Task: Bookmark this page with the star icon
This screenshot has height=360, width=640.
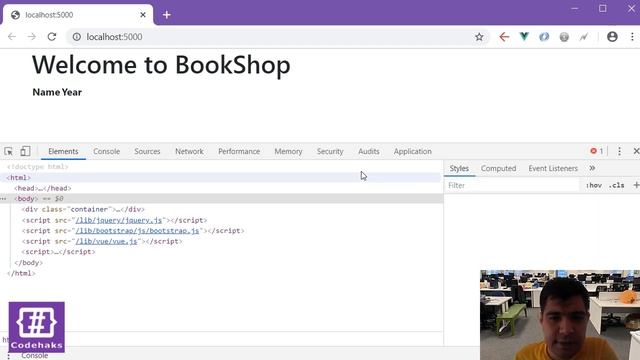Action: click(479, 37)
